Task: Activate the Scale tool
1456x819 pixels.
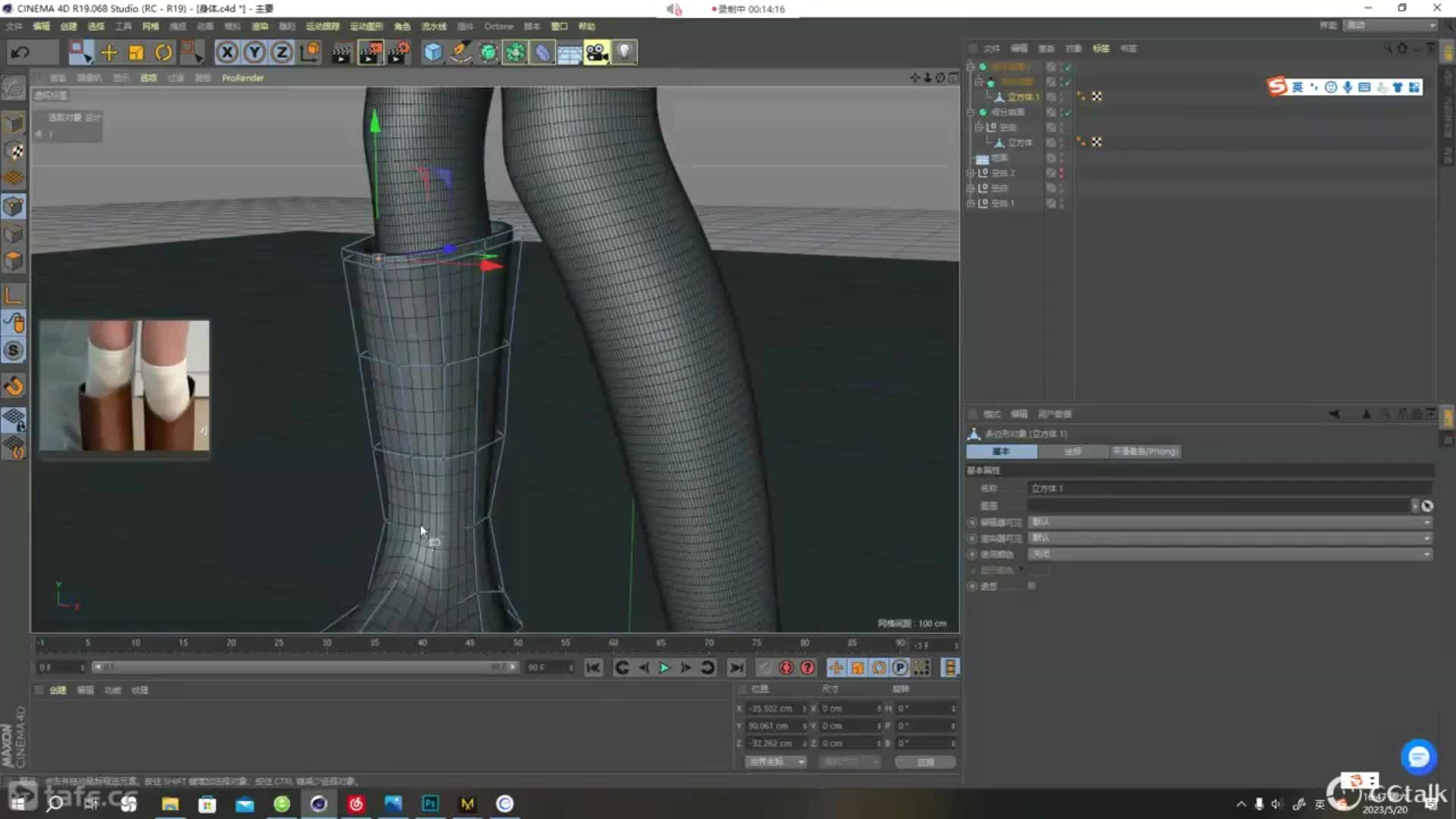Action: coord(136,52)
